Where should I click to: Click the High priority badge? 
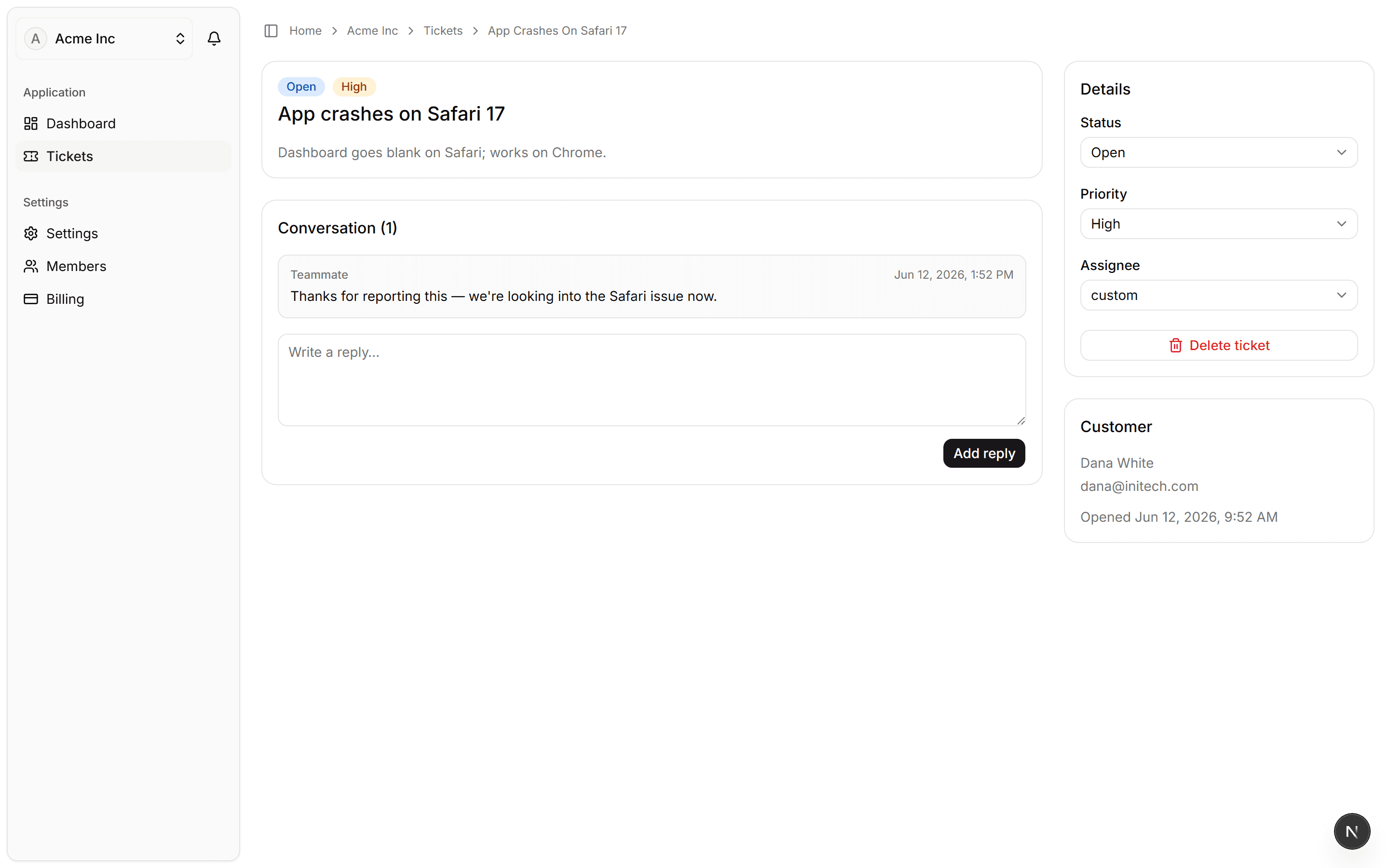[354, 87]
